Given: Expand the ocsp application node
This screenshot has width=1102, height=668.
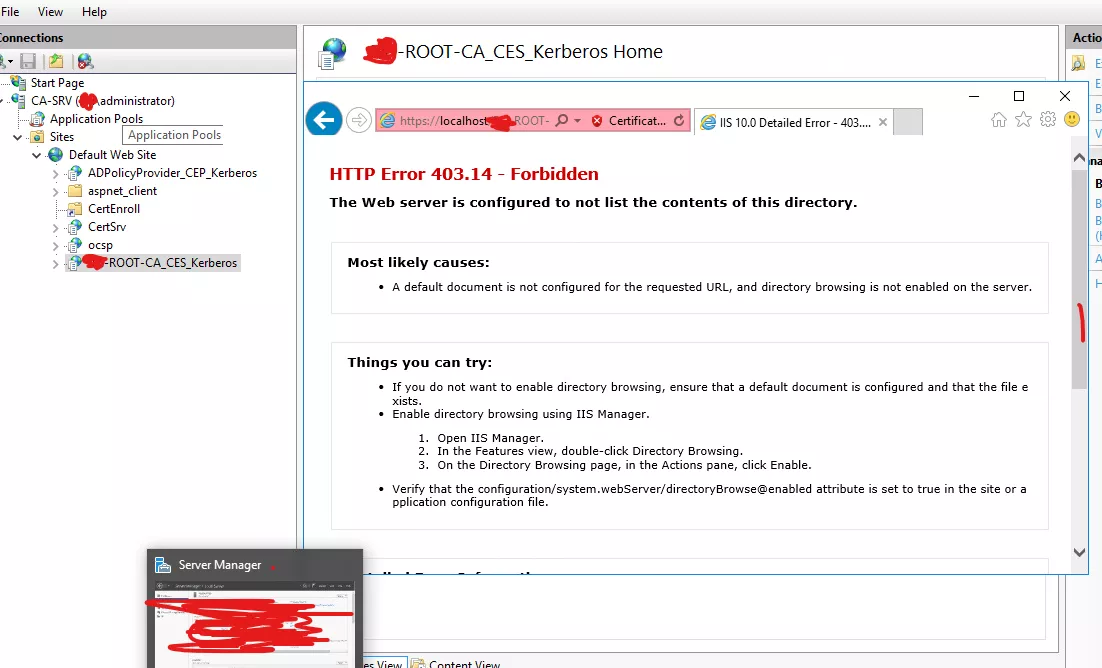Looking at the screenshot, I should (x=56, y=245).
